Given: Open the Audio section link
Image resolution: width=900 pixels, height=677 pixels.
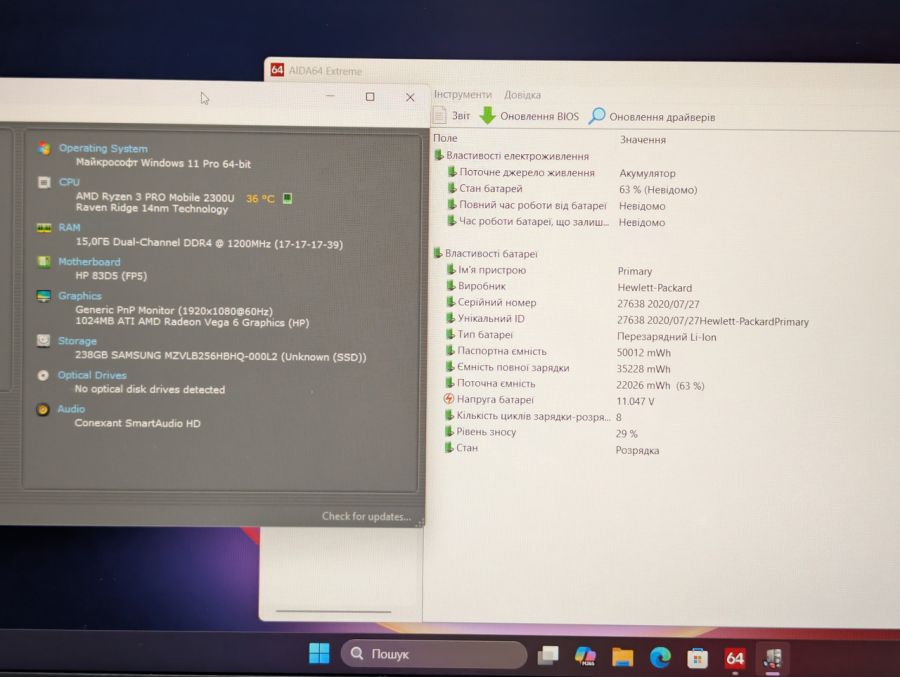Looking at the screenshot, I should point(71,409).
